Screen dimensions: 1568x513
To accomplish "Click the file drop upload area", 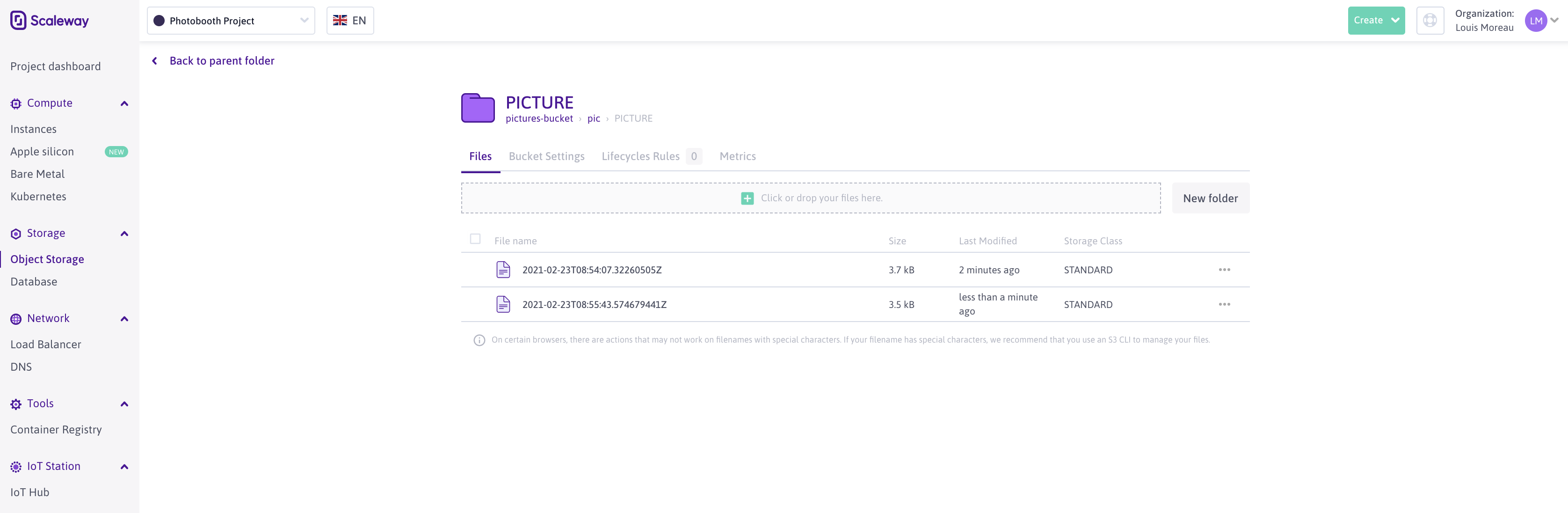I will [811, 198].
